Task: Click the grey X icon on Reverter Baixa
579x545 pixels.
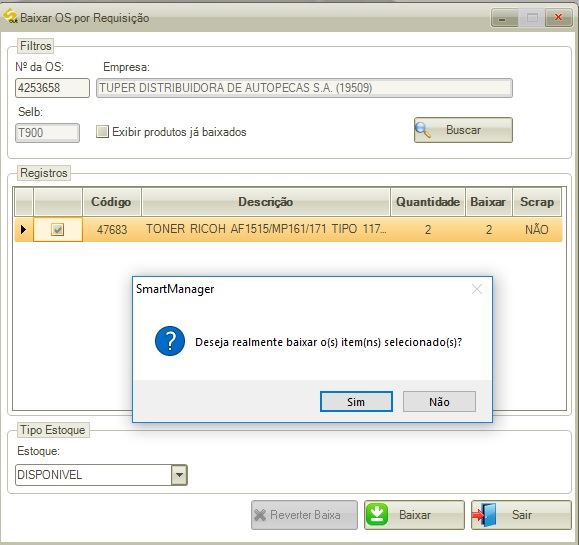Action: [260, 515]
